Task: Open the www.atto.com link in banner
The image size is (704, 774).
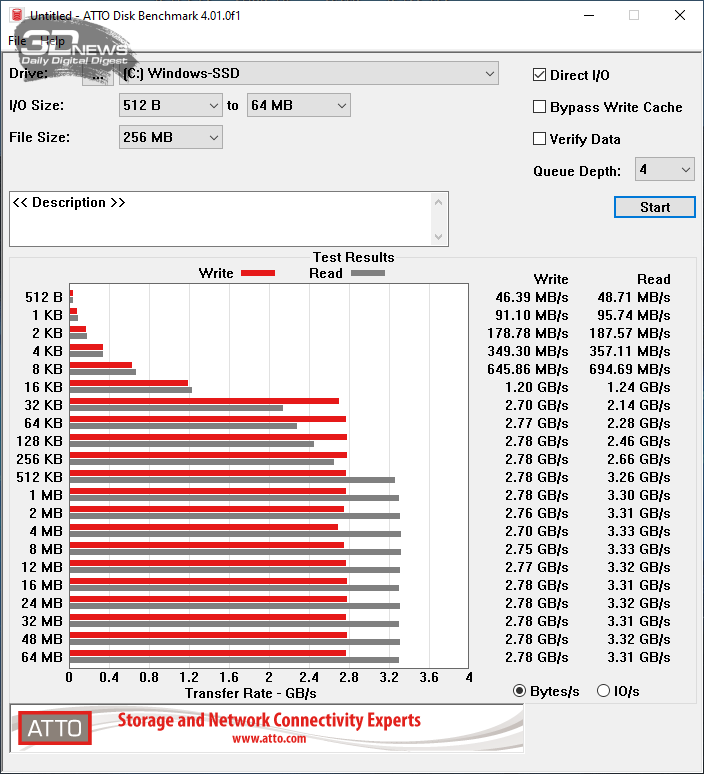Action: [x=269, y=738]
